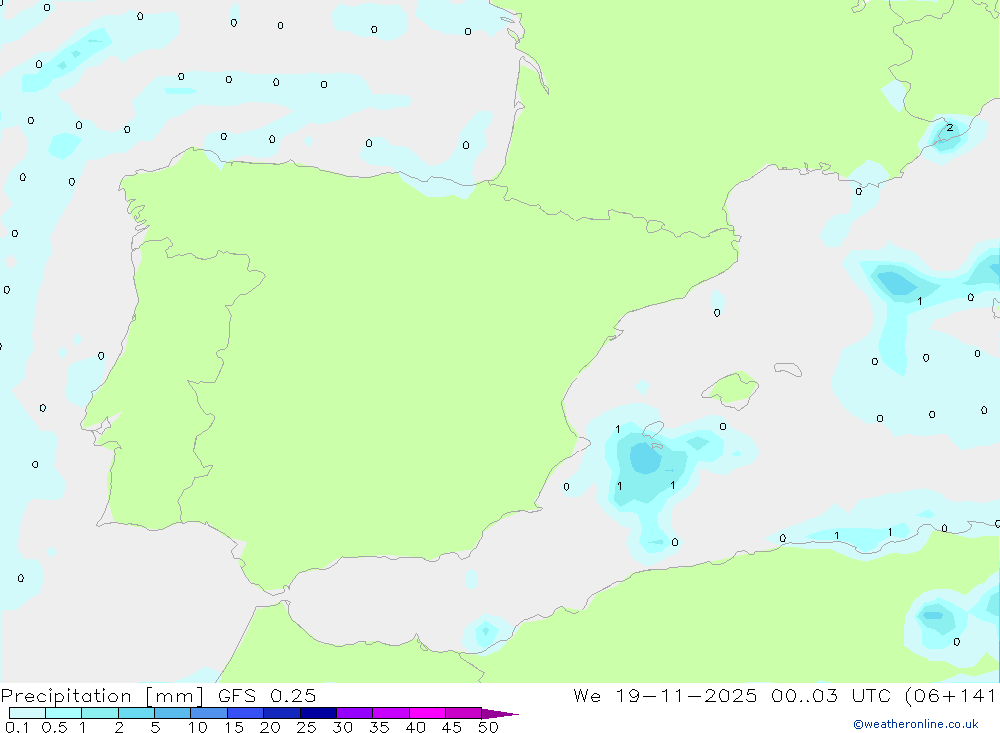Click the '15' legend scale label
Viewport: 1000px width, 733px height.
pyautogui.click(x=234, y=727)
